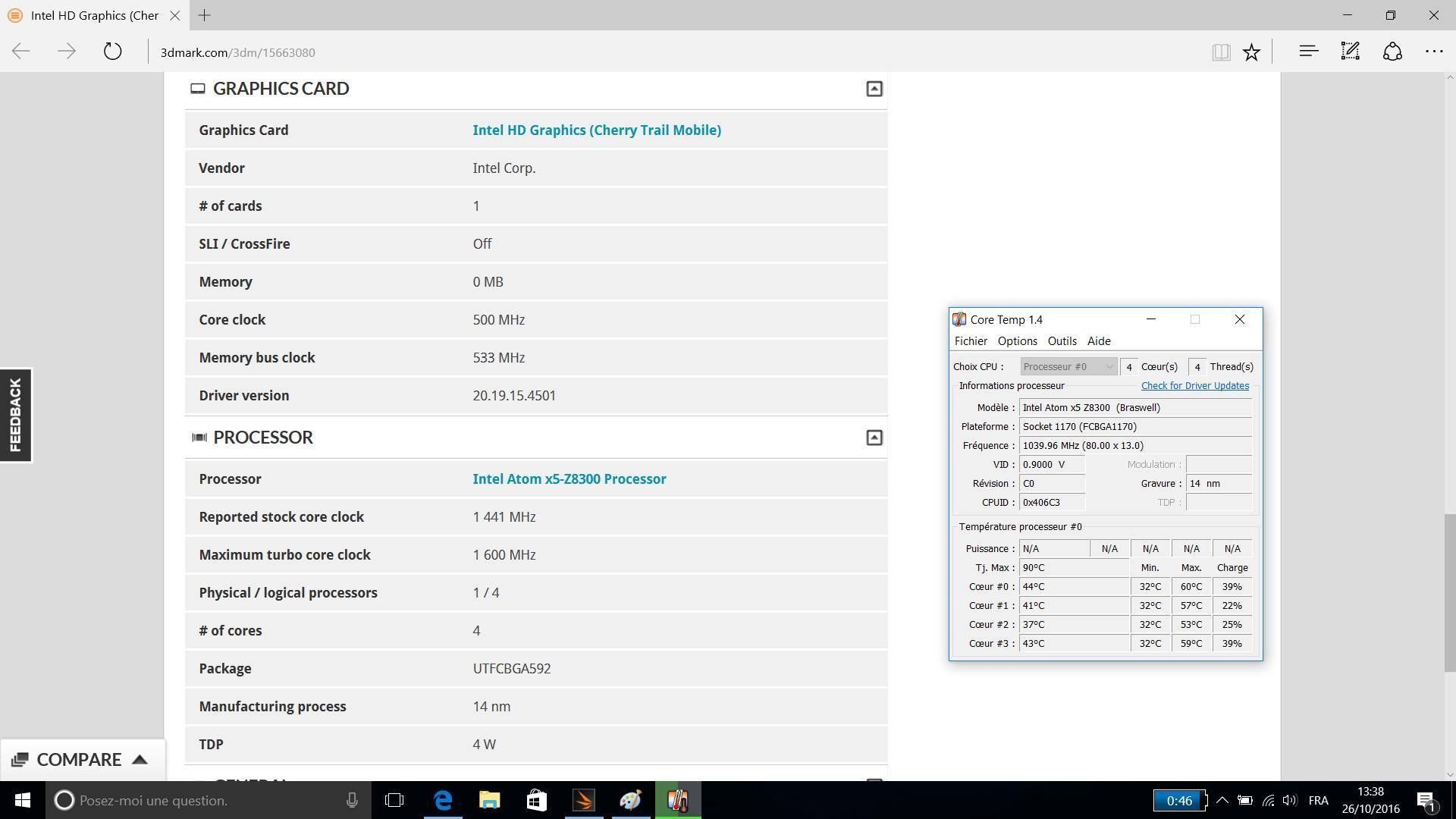Screen dimensions: 1456x819
Task: Open Edge Share icon
Action: pos(1392,52)
